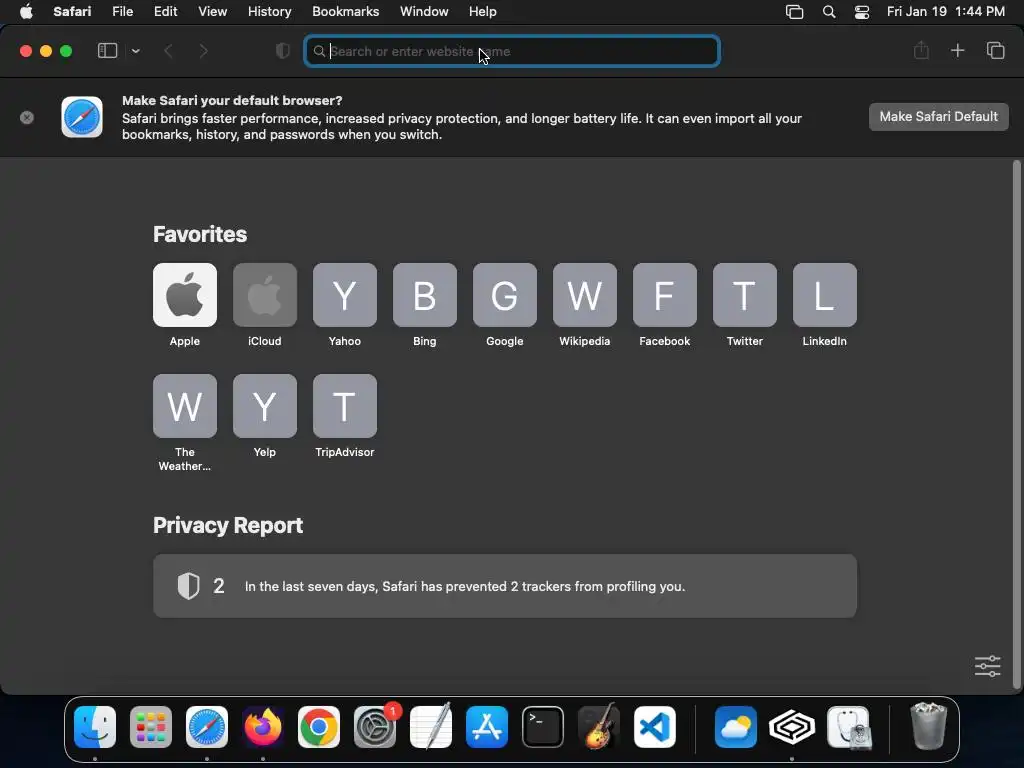This screenshot has height=768, width=1024.
Task: Open TextEdit from the Dock
Action: (431, 727)
